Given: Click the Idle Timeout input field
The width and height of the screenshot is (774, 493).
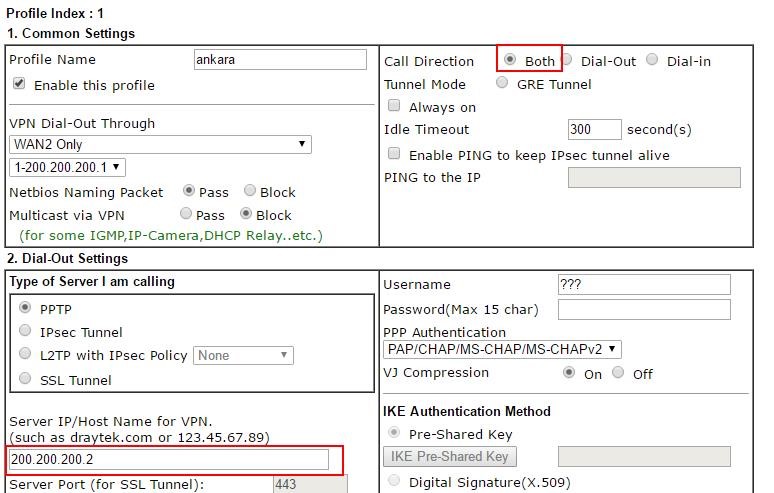Looking at the screenshot, I should [594, 129].
